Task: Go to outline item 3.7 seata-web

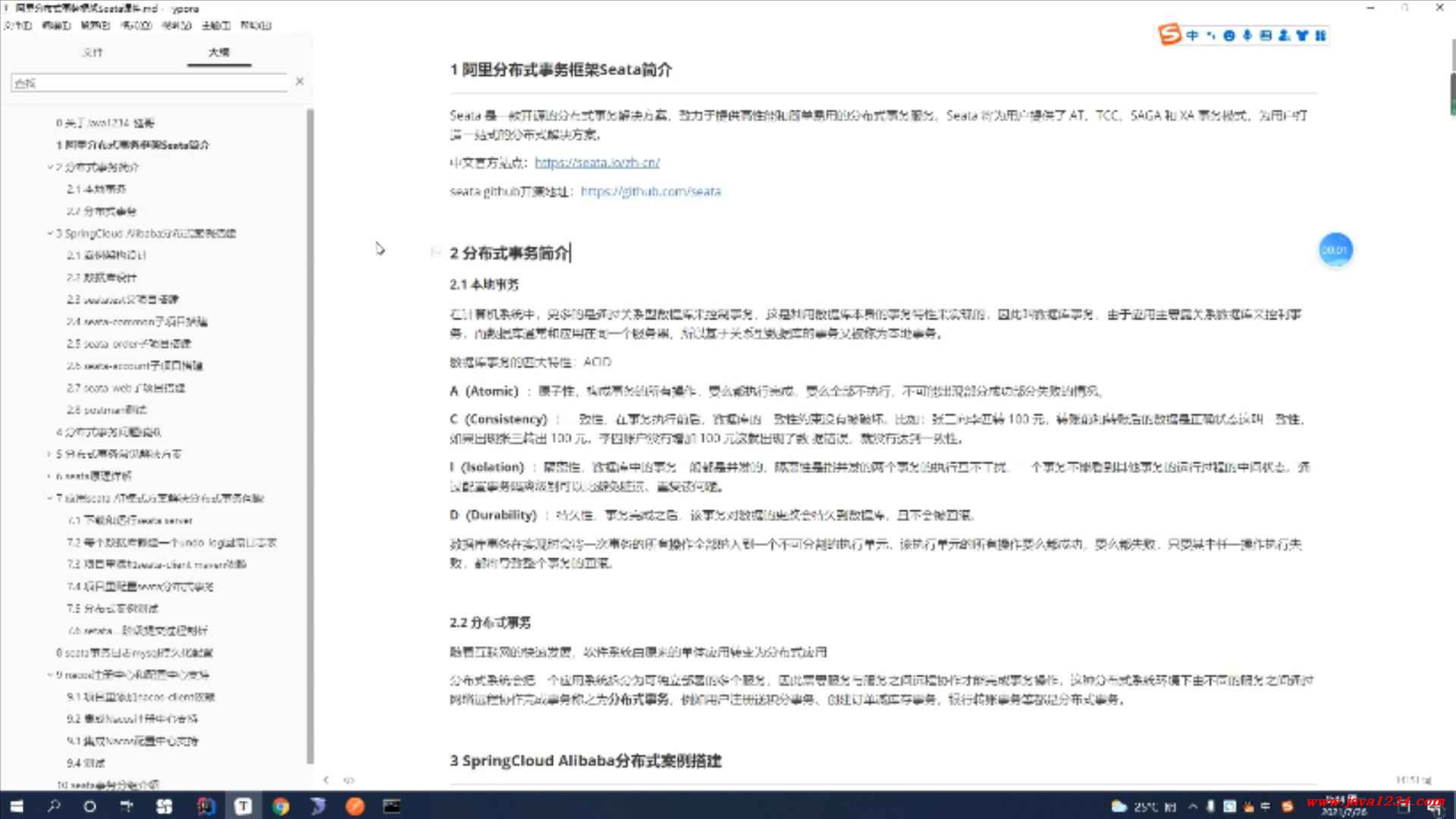Action: click(x=126, y=388)
